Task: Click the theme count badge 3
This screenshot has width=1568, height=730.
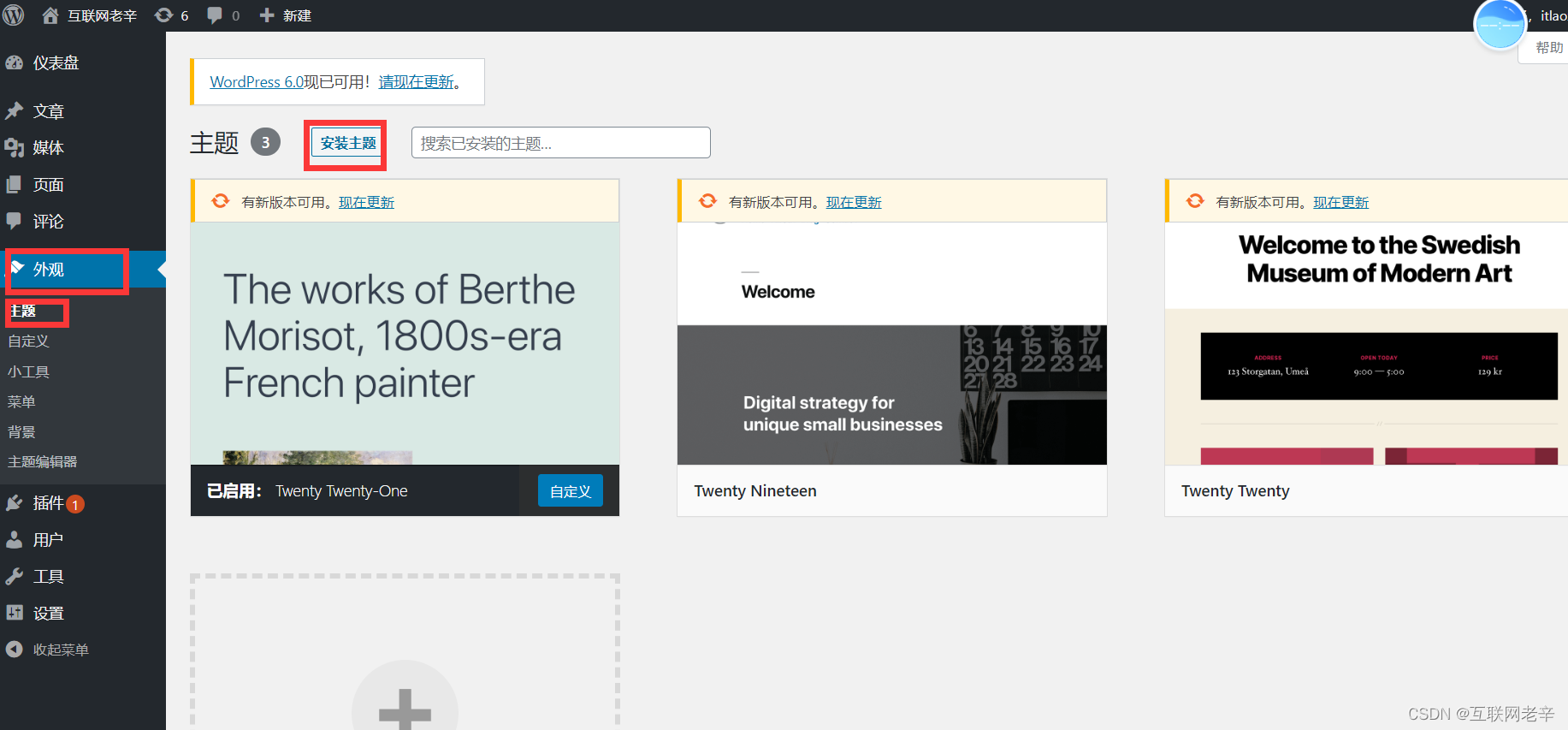Action: pyautogui.click(x=265, y=142)
